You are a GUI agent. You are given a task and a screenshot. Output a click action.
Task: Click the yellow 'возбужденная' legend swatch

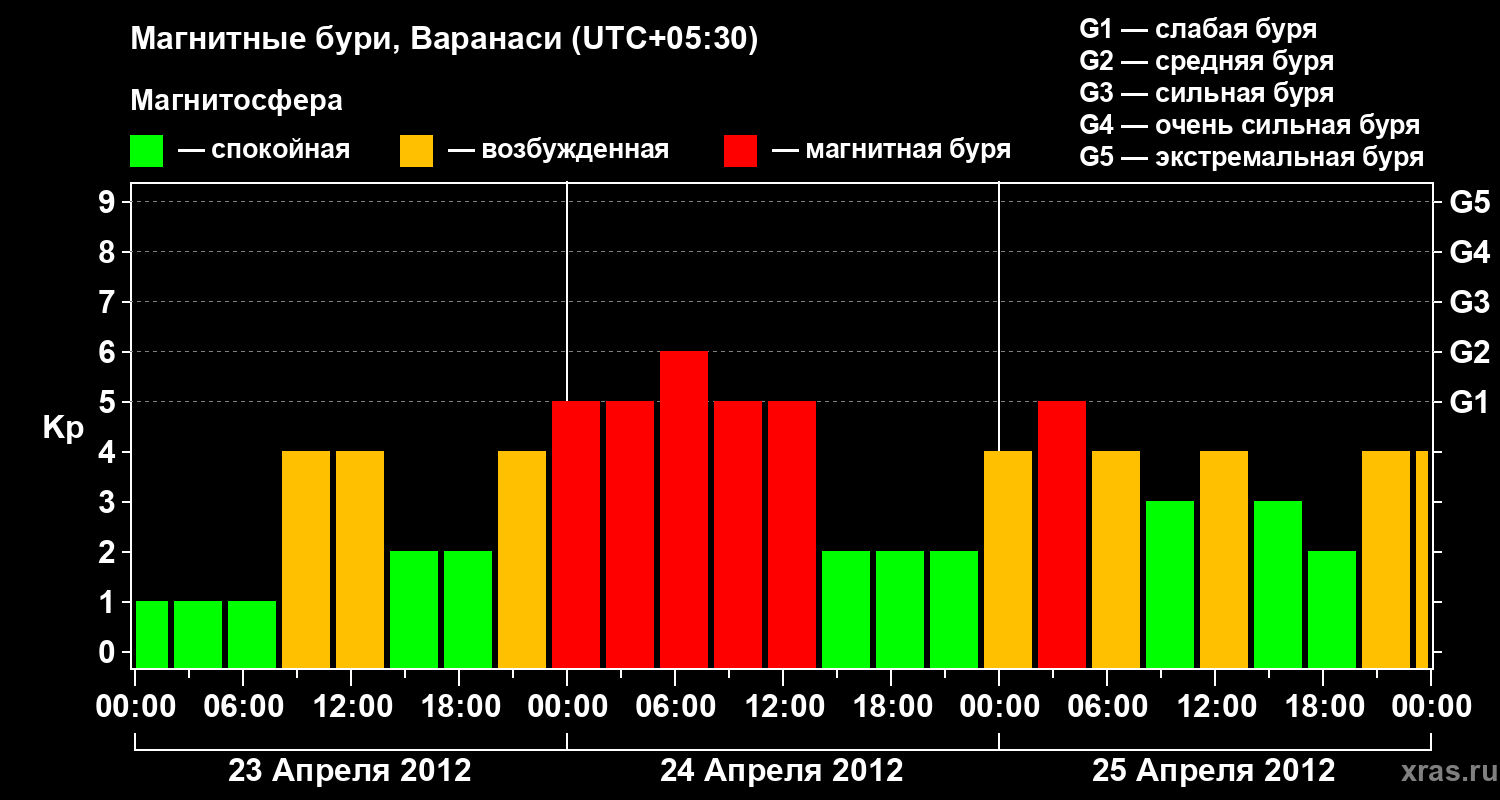[x=416, y=151]
